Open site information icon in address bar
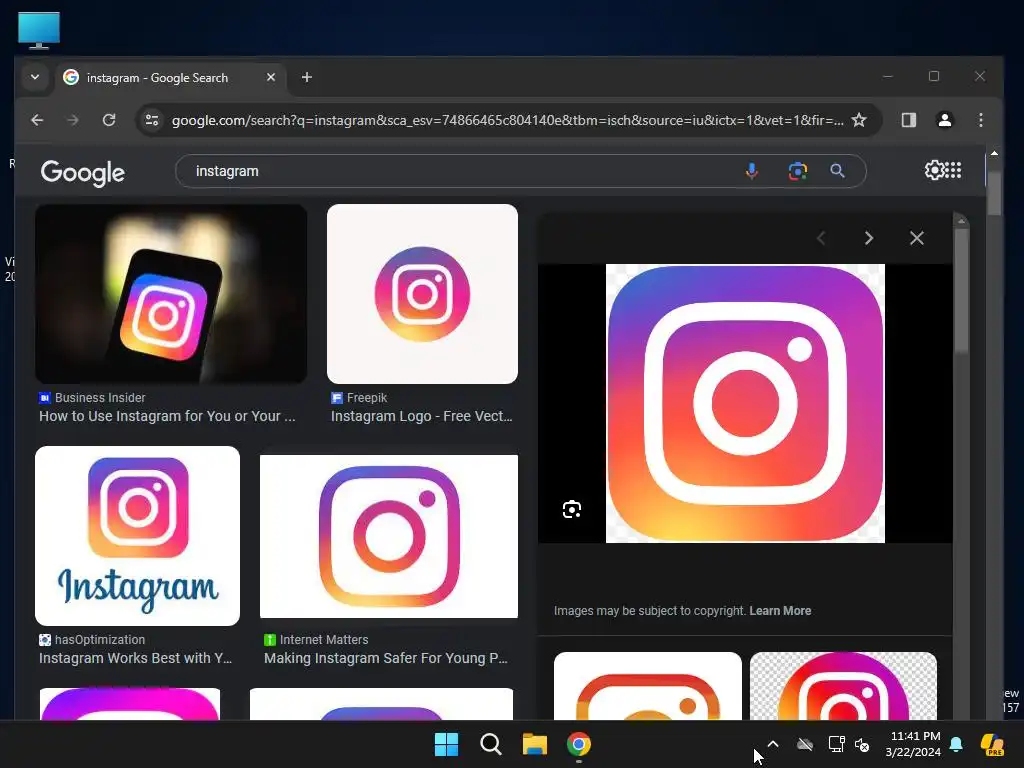1024x768 pixels. pos(152,120)
